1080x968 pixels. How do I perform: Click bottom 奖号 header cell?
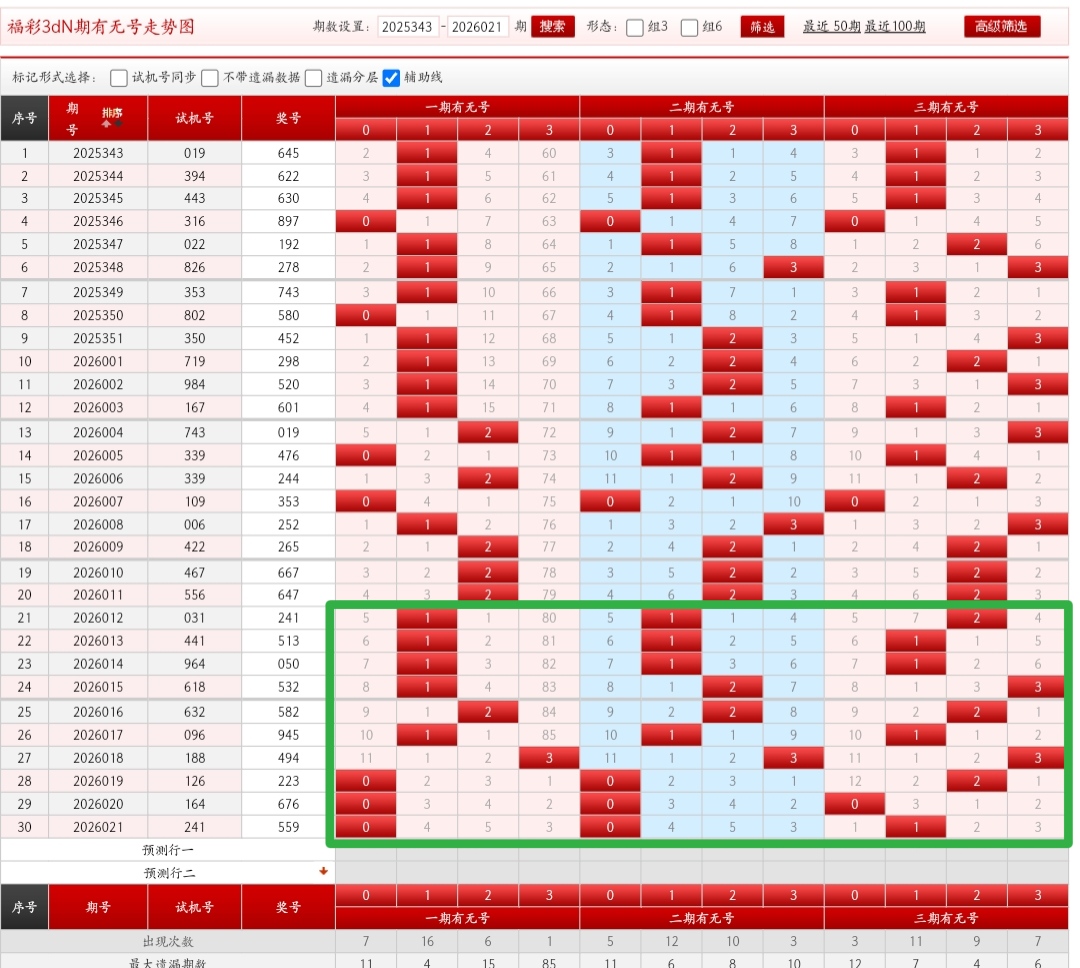click(x=289, y=907)
